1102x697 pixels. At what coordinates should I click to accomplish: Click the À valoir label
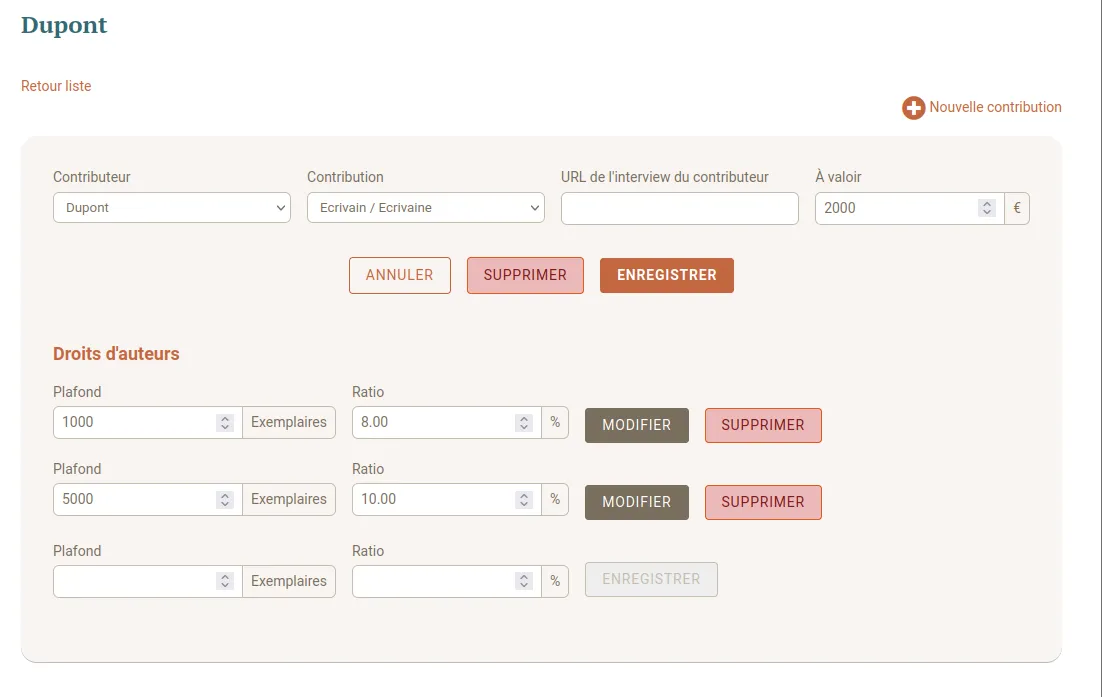tap(838, 177)
